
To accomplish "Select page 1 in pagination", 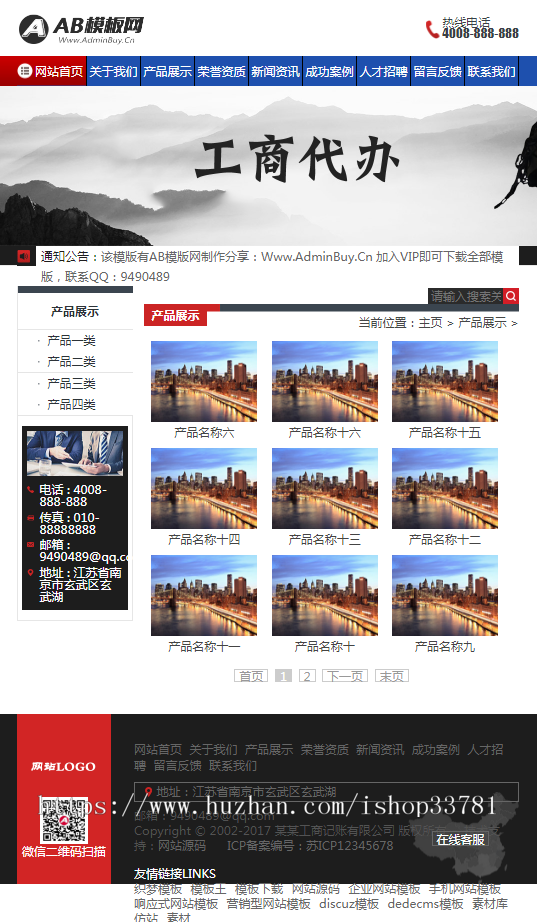I will (283, 676).
